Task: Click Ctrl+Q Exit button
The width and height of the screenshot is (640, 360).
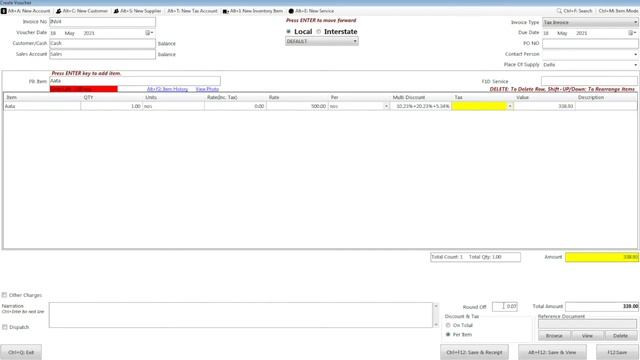Action: coord(21,352)
